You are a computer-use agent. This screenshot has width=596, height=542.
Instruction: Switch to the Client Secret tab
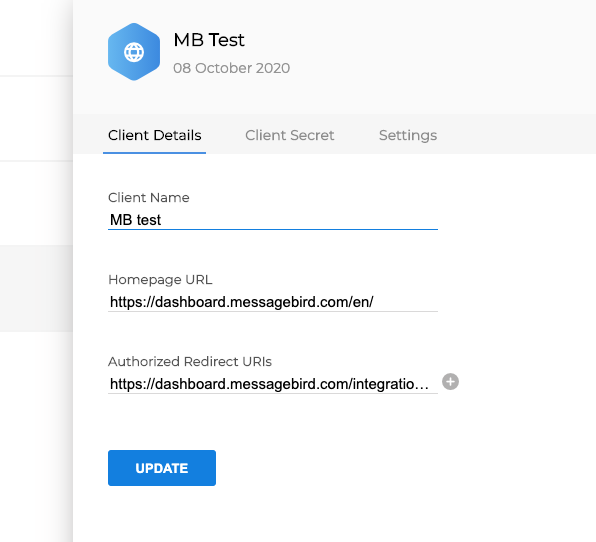[290, 135]
